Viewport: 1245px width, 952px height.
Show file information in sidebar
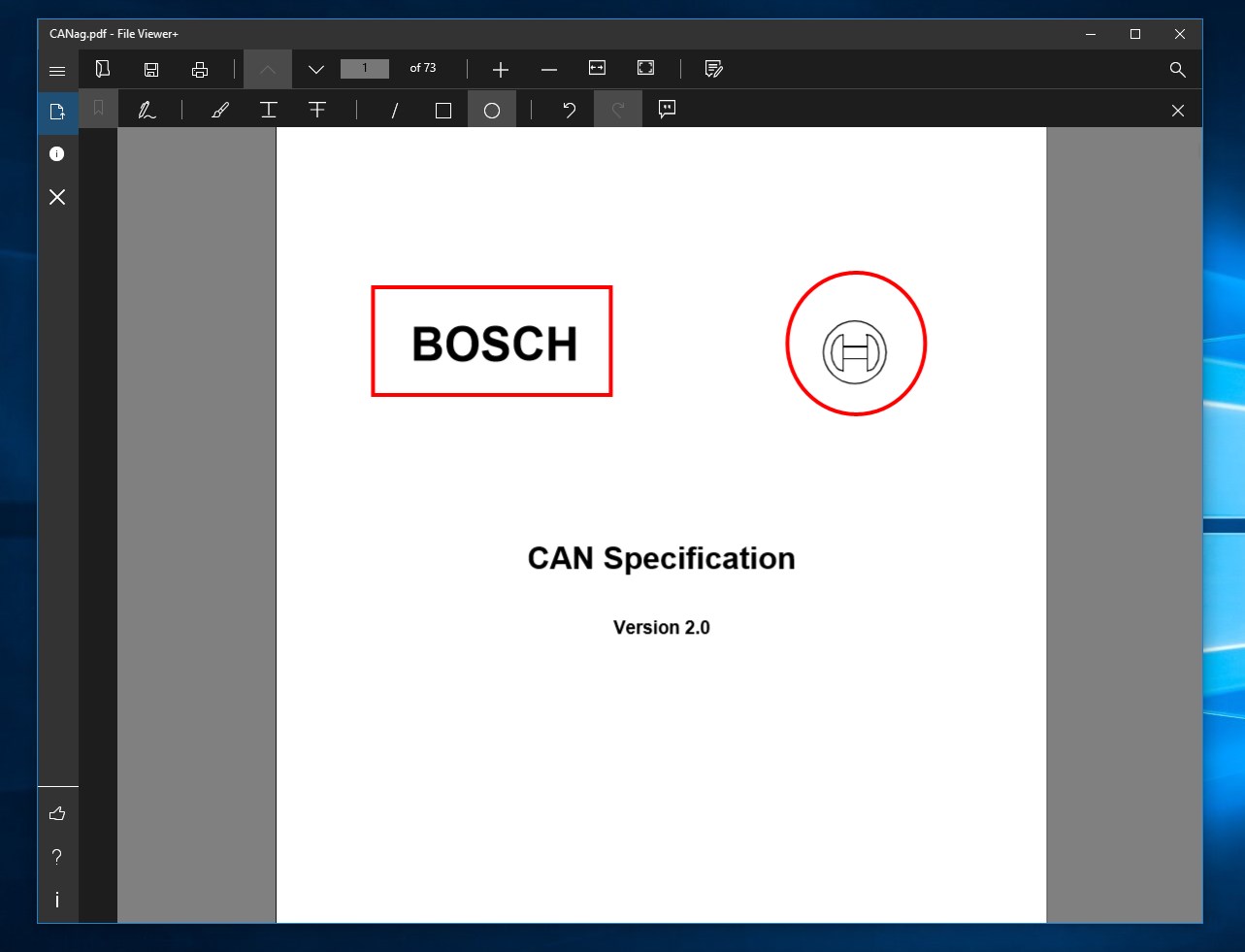(x=57, y=154)
